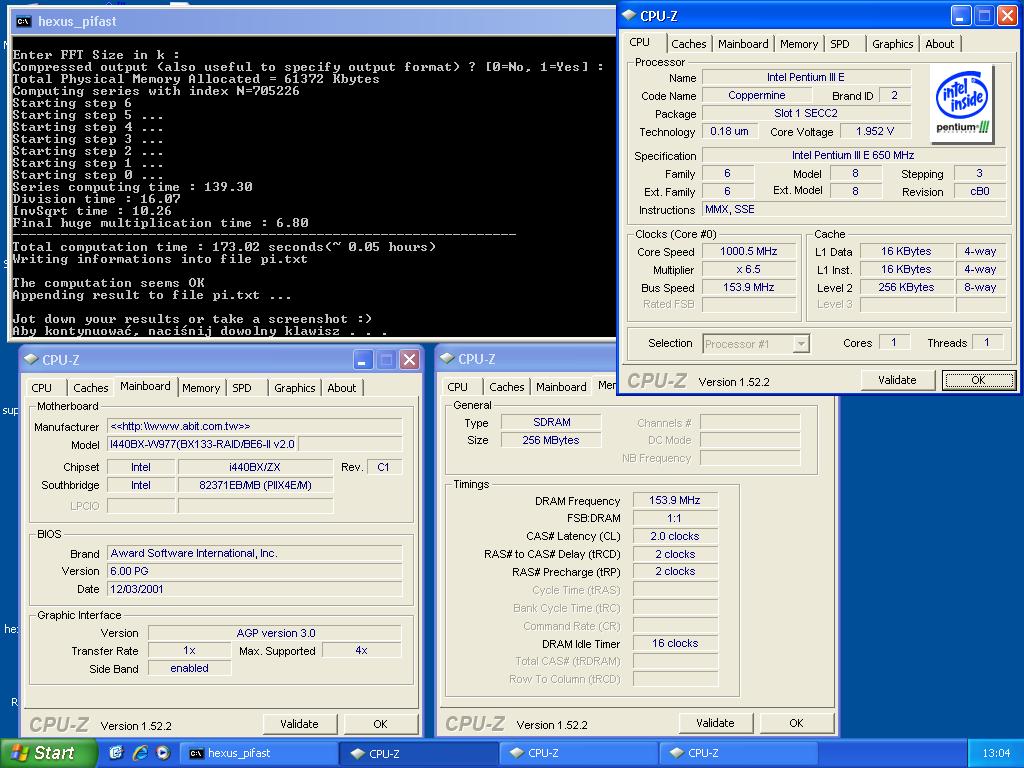Click the chipset value i440BX/ZX
This screenshot has height=768, width=1024.
[255, 468]
